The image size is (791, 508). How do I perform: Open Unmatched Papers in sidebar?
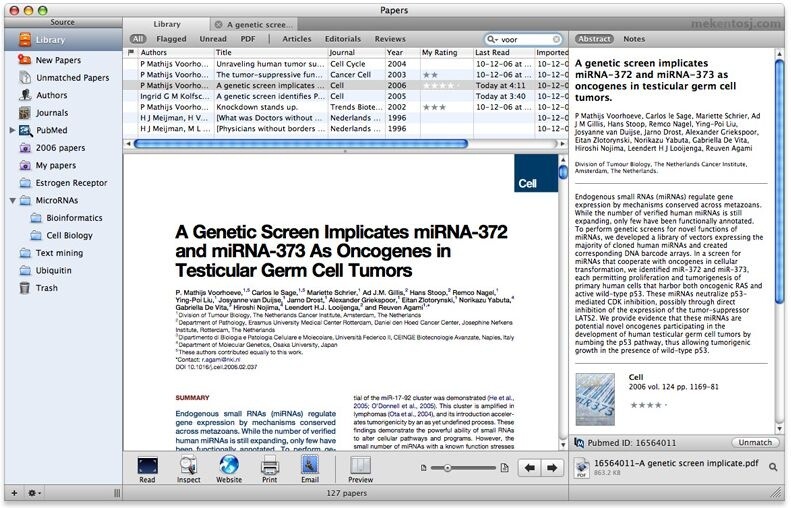point(72,78)
